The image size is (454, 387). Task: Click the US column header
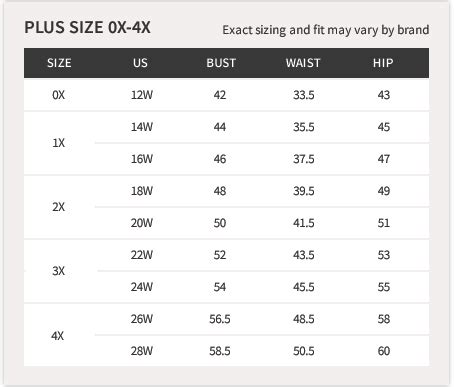140,63
